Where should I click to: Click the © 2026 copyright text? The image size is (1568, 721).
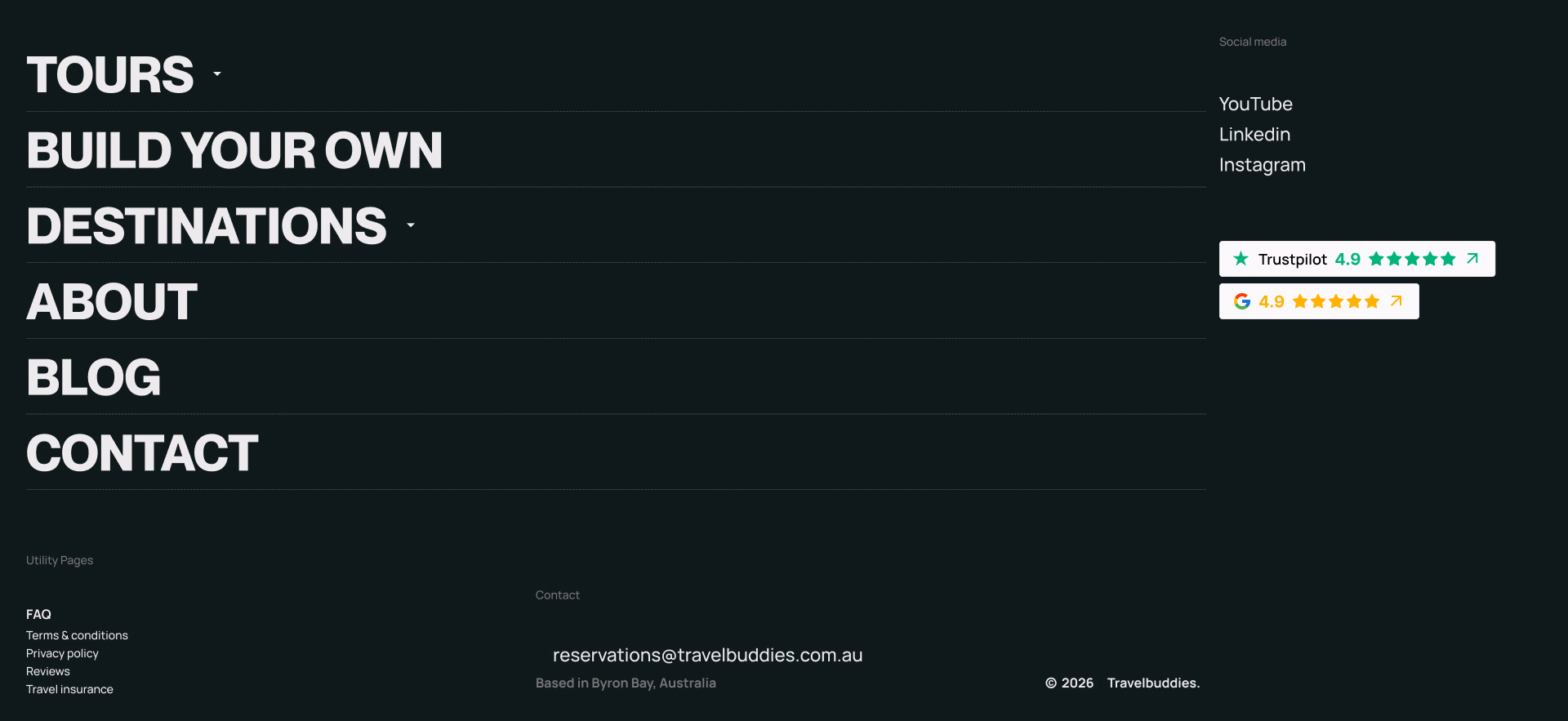tap(1069, 683)
